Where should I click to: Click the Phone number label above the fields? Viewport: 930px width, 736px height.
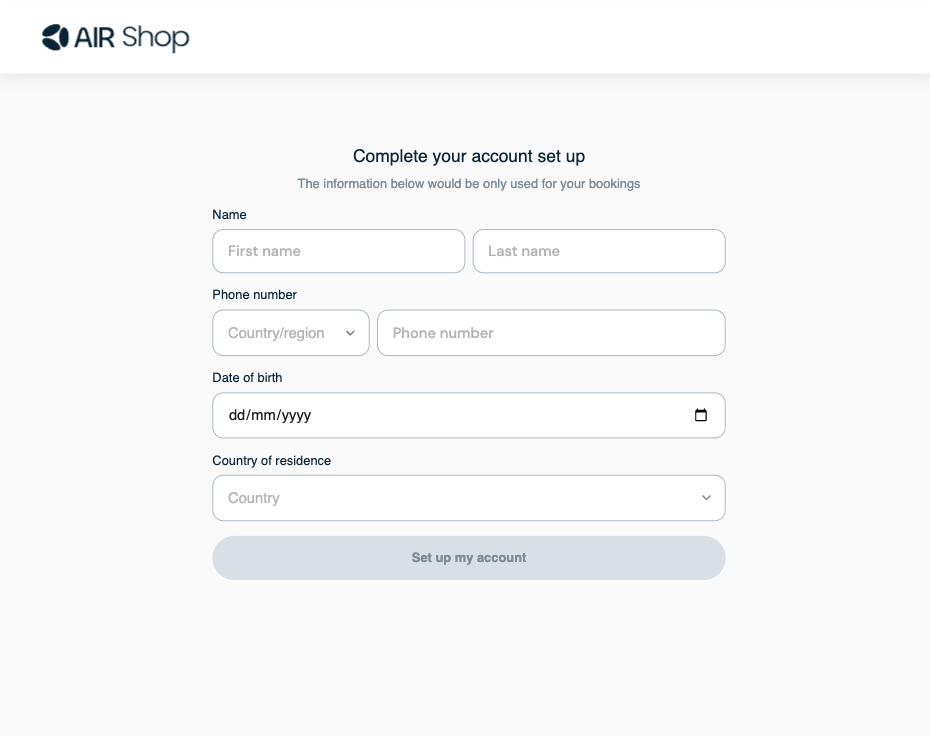click(254, 295)
